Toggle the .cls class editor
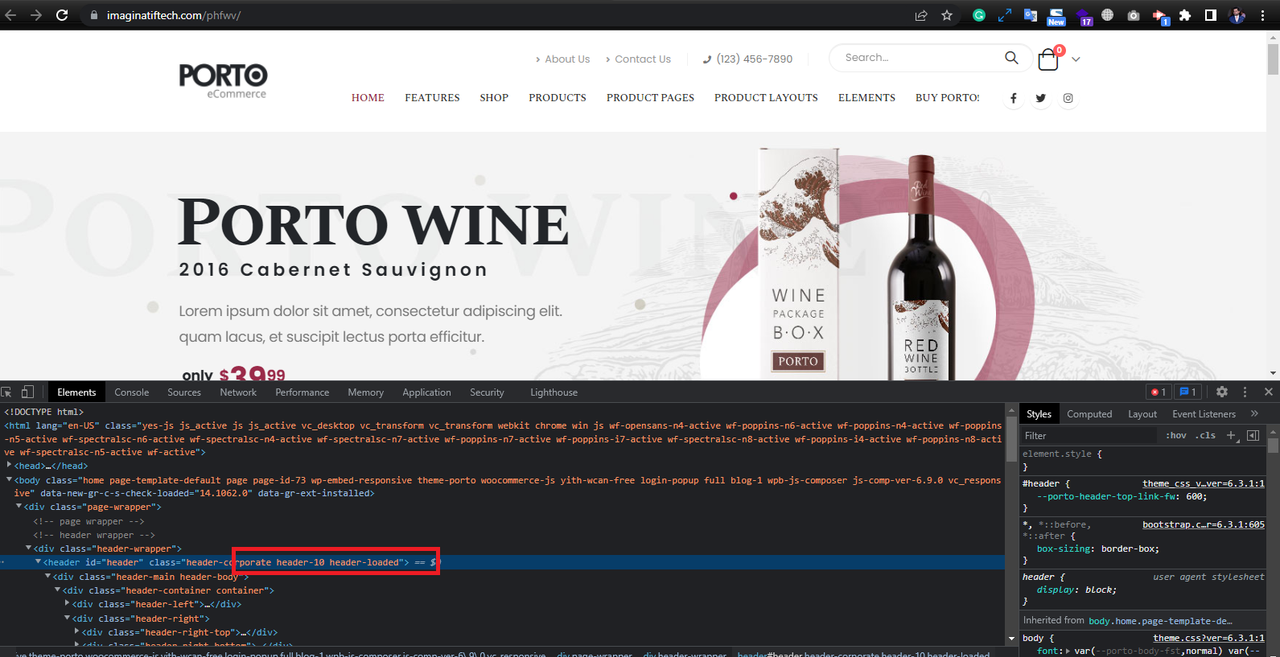This screenshot has width=1280, height=657. (1206, 435)
